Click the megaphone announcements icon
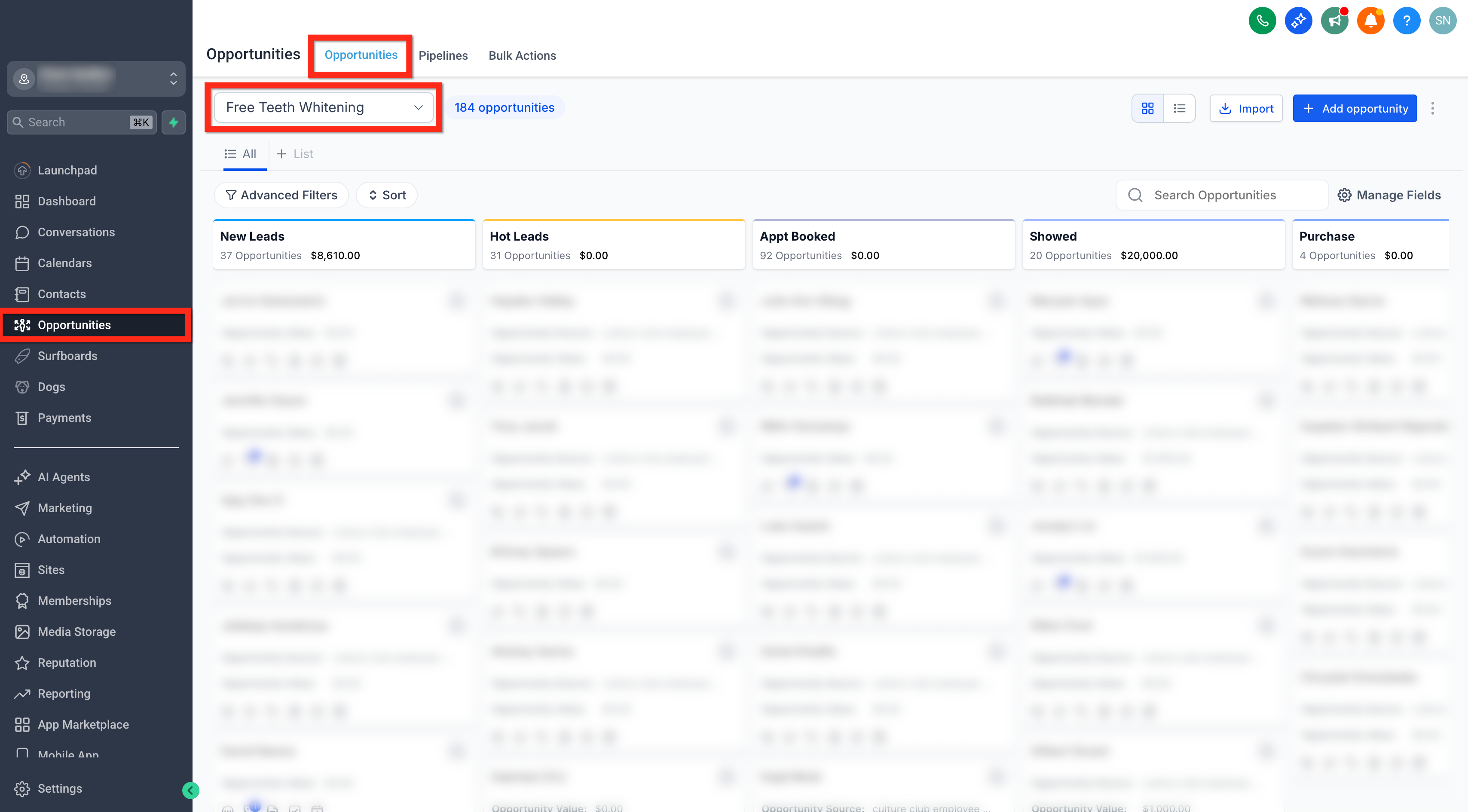 click(1335, 21)
